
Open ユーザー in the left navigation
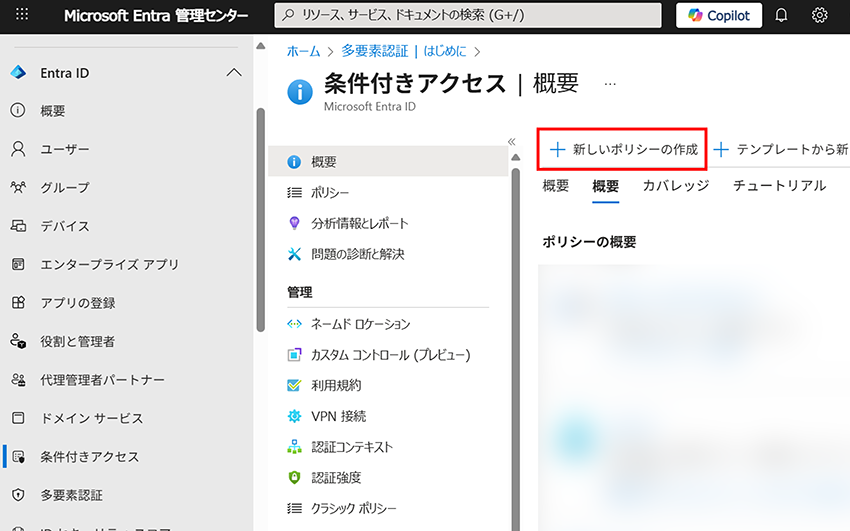(x=65, y=149)
